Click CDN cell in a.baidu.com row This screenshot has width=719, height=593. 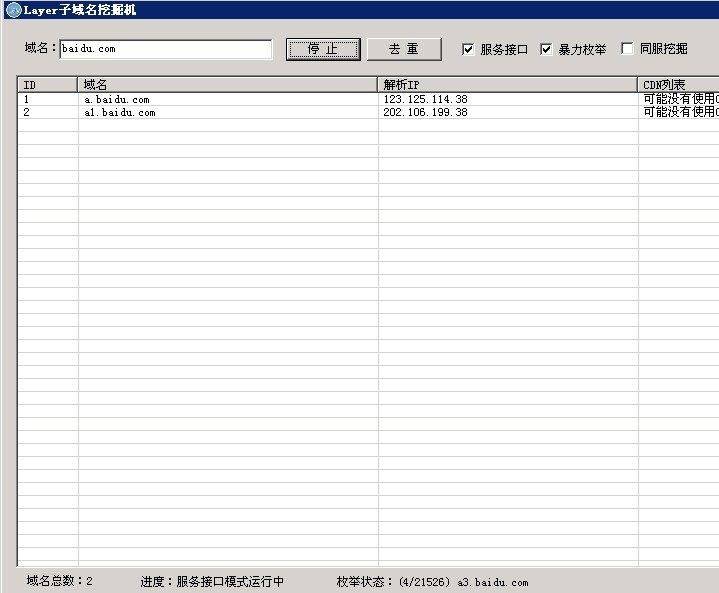(x=681, y=99)
